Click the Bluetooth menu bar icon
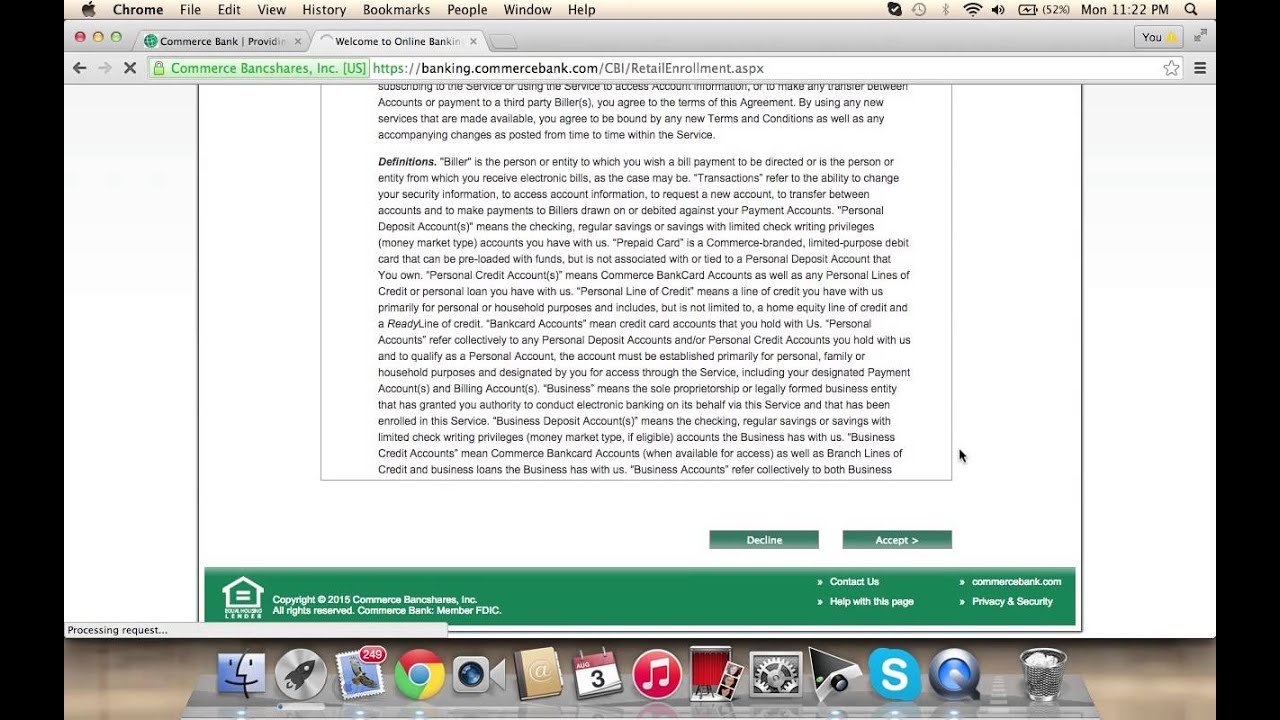Screen dimensions: 1280x720 coord(945,9)
